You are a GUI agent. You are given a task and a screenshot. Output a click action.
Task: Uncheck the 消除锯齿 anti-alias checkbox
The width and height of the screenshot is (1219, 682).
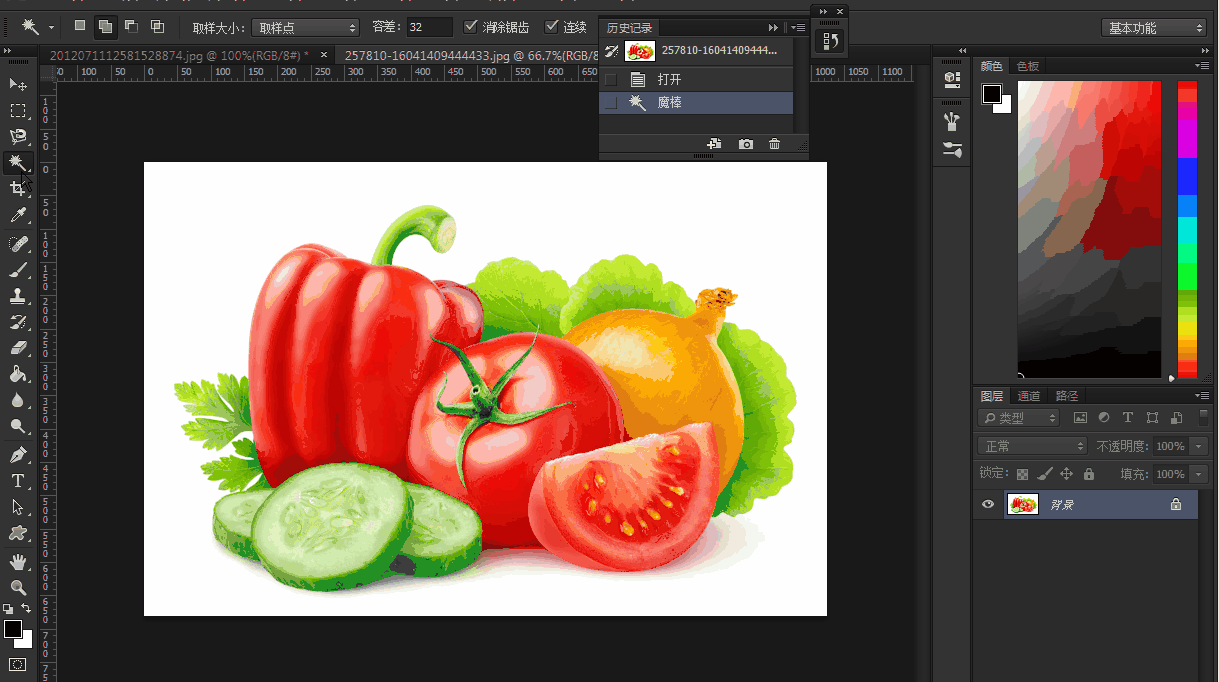click(472, 27)
